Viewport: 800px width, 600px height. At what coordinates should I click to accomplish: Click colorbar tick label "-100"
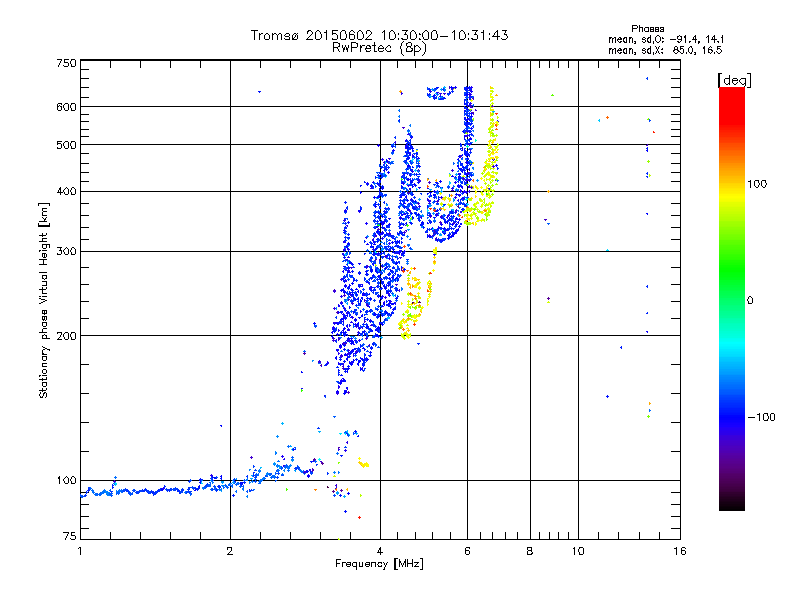[761, 417]
